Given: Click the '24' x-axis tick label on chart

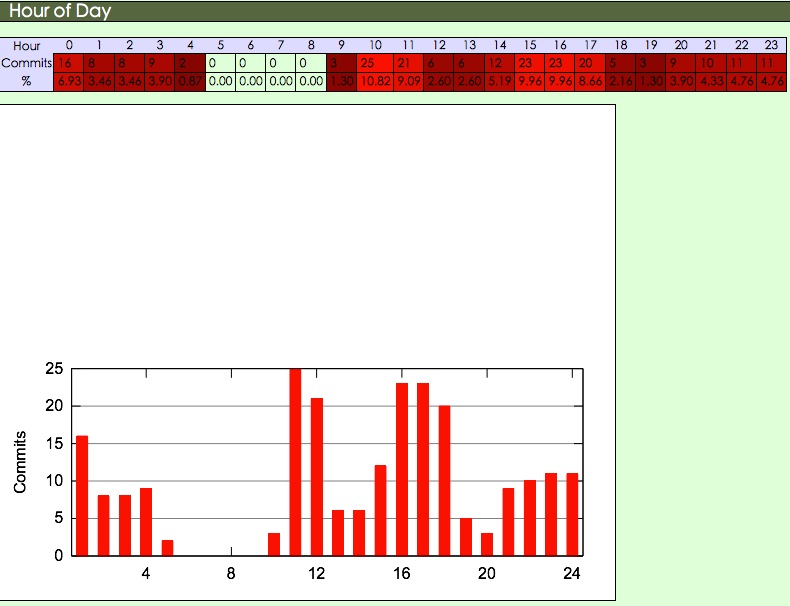Looking at the screenshot, I should [572, 573].
